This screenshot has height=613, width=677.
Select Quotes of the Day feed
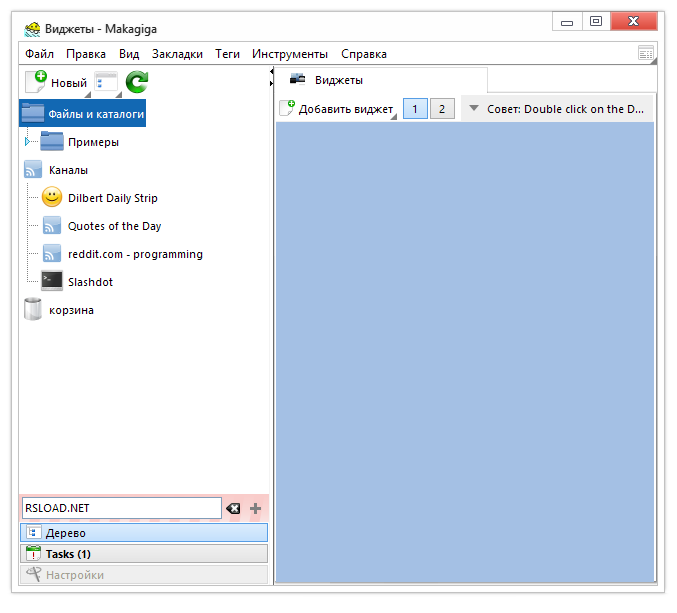(x=114, y=226)
